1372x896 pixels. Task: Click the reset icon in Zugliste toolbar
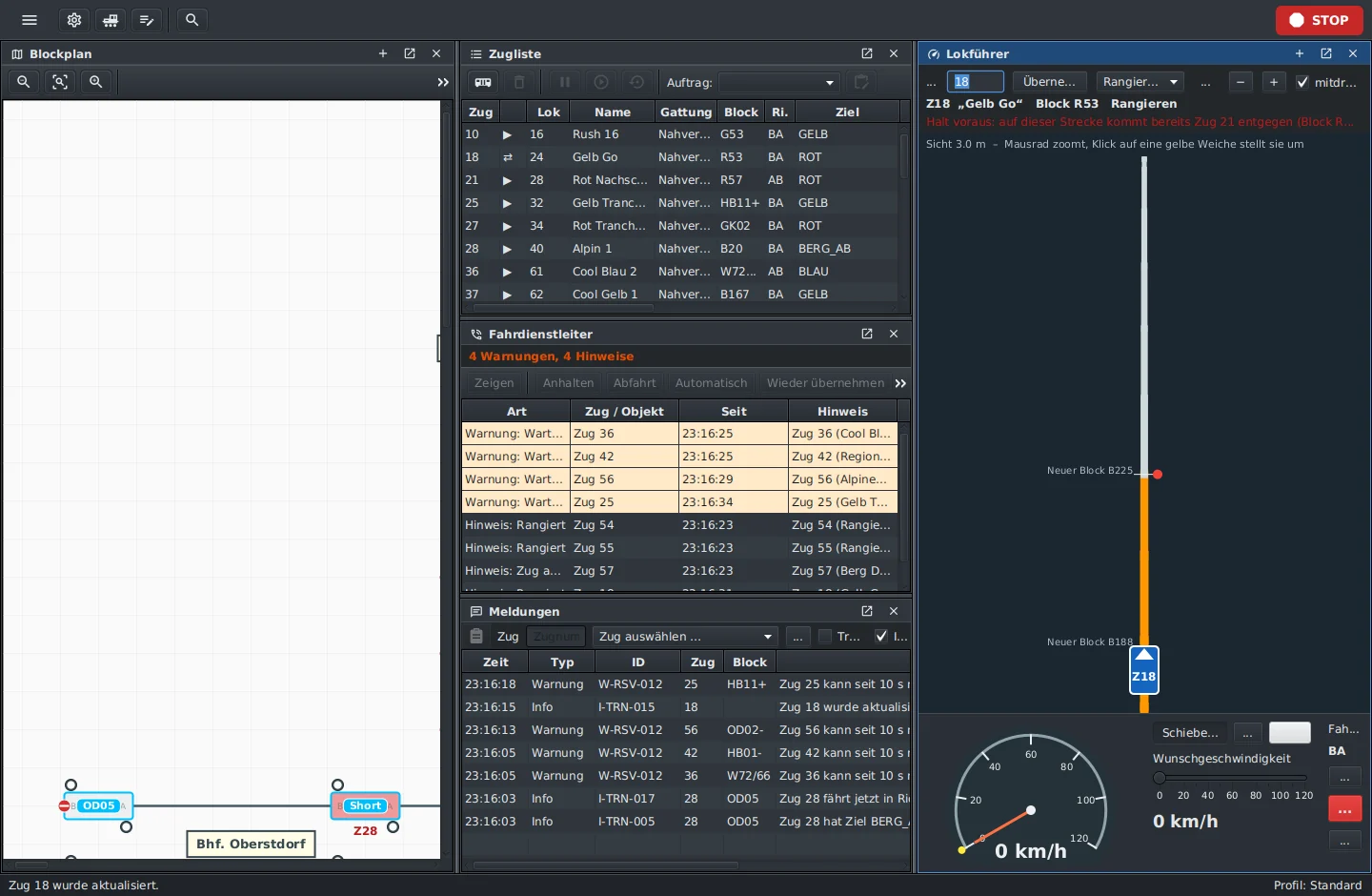click(x=637, y=83)
